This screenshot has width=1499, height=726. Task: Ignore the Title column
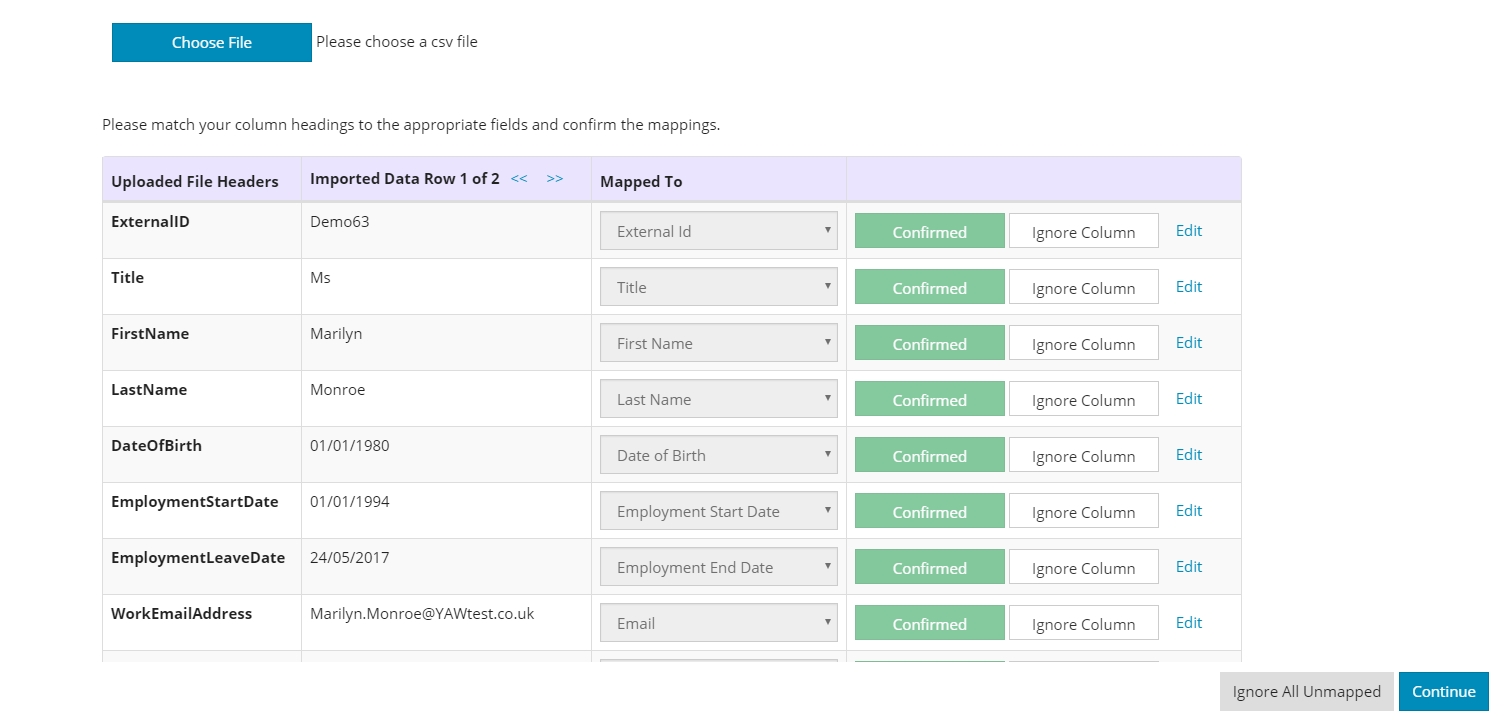coord(1083,286)
